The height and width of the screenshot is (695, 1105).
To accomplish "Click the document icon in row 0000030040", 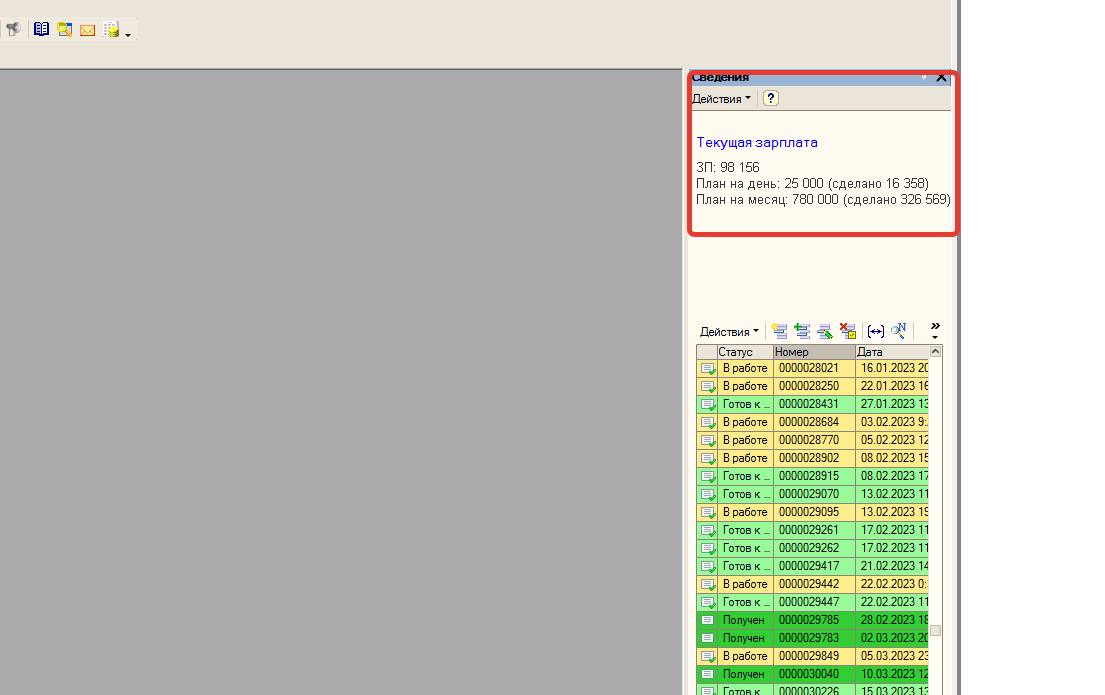I will point(708,674).
